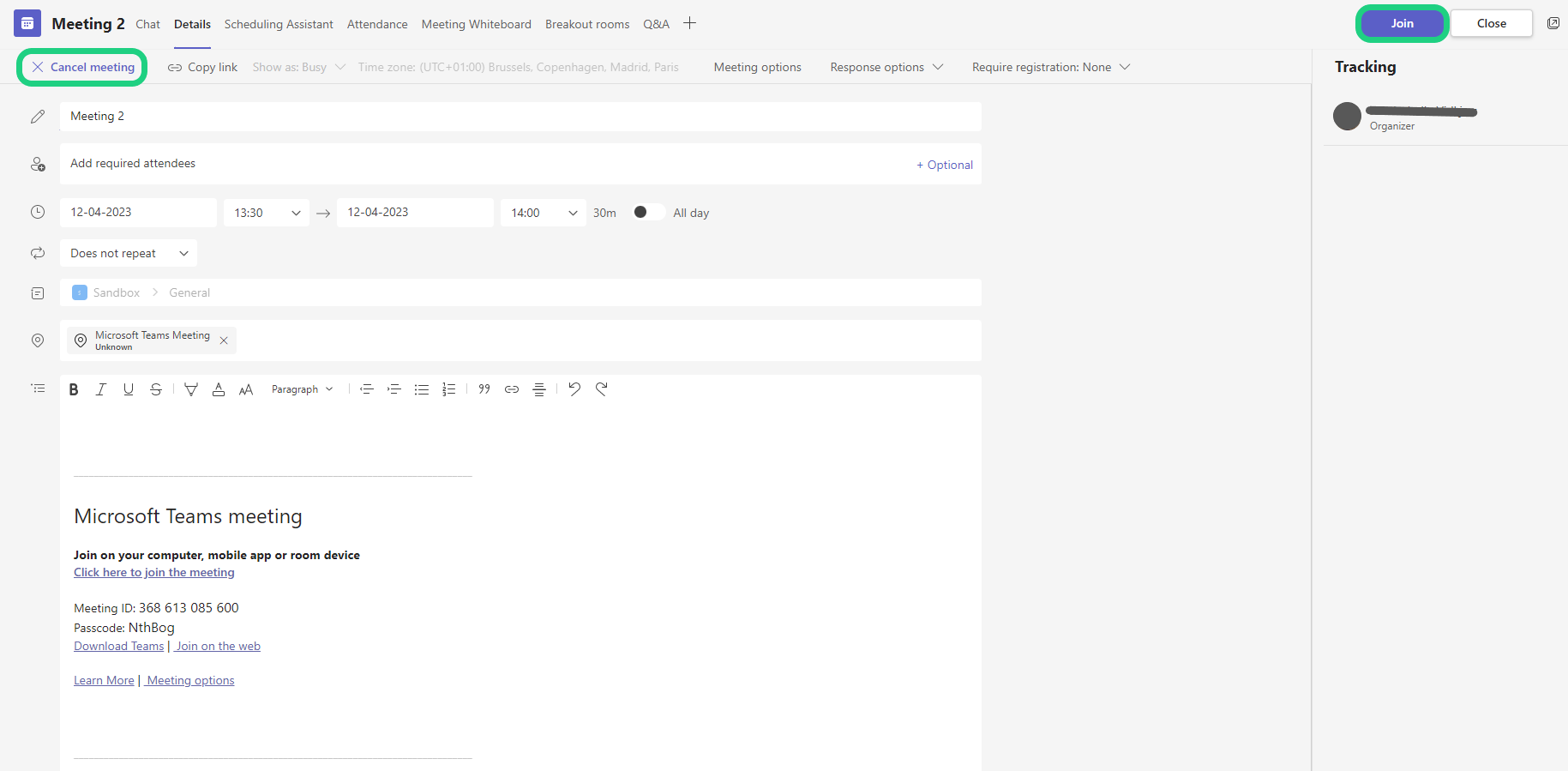
Task: Undo the last edit
Action: (574, 389)
